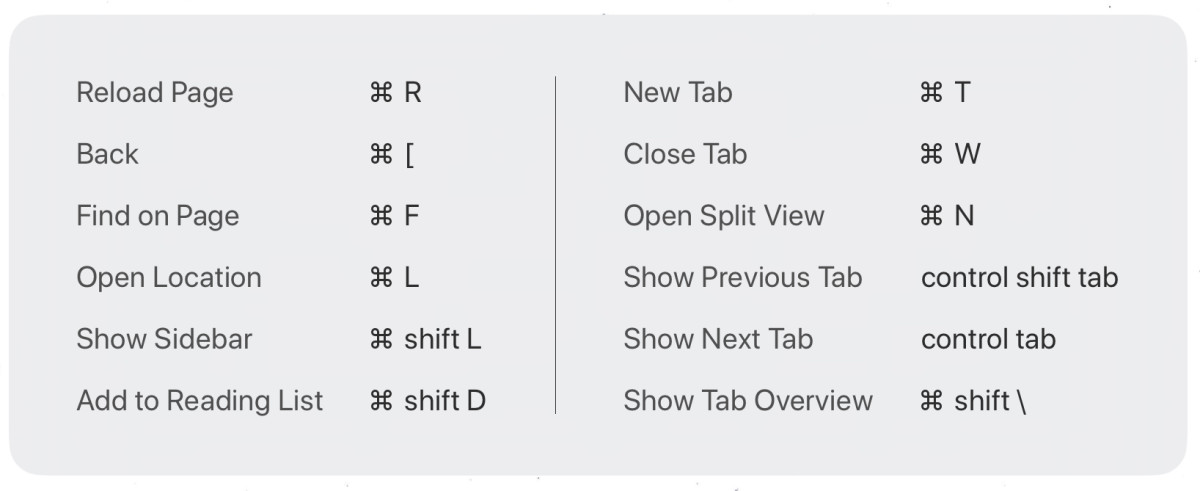Click the command symbol next to Back
The height and width of the screenshot is (491, 1200).
381,155
